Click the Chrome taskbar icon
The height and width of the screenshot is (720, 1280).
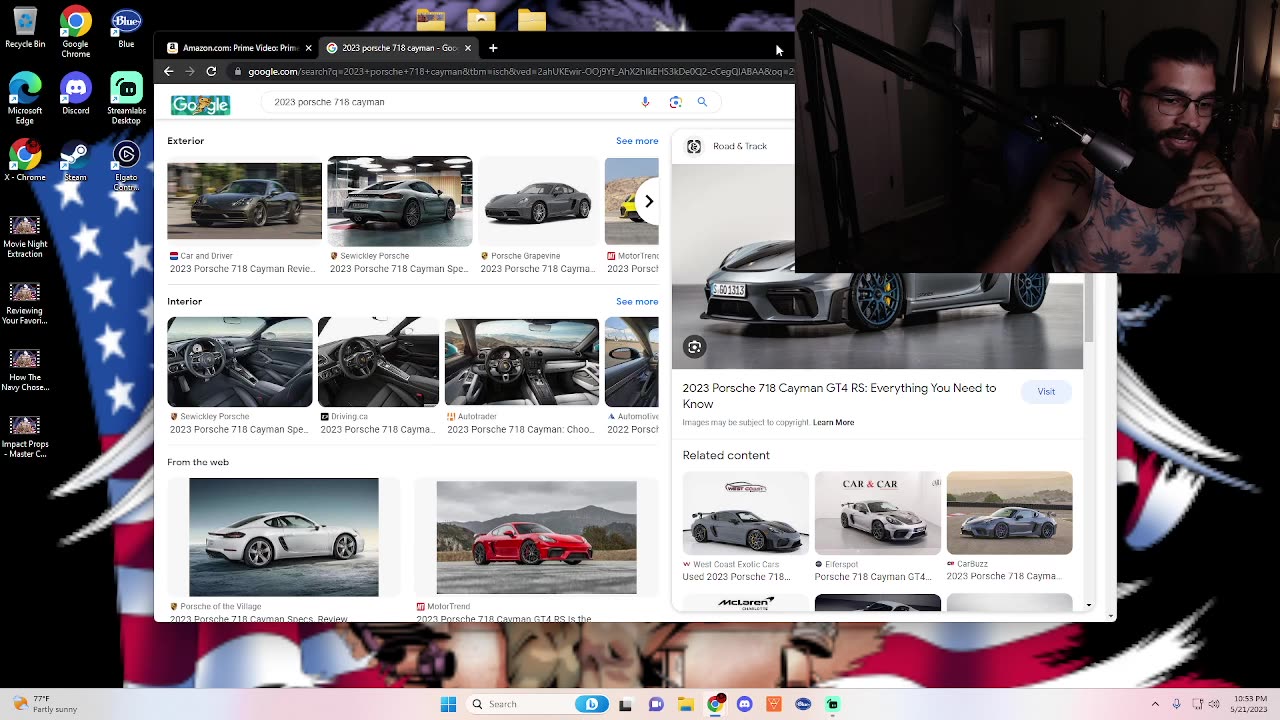(x=714, y=704)
